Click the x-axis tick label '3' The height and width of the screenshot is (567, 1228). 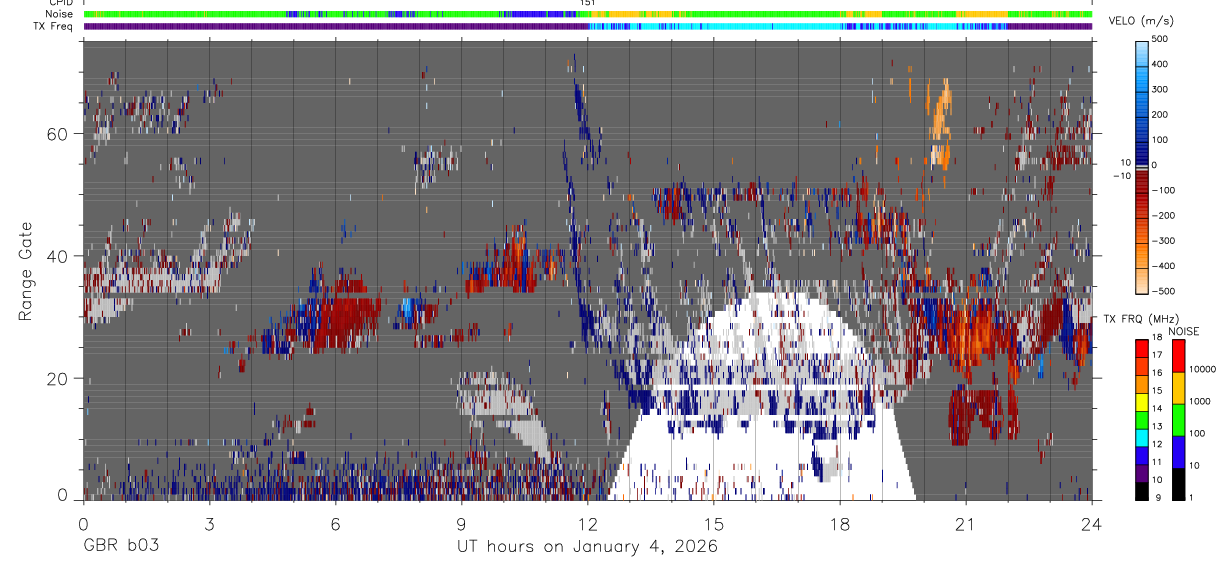209,523
